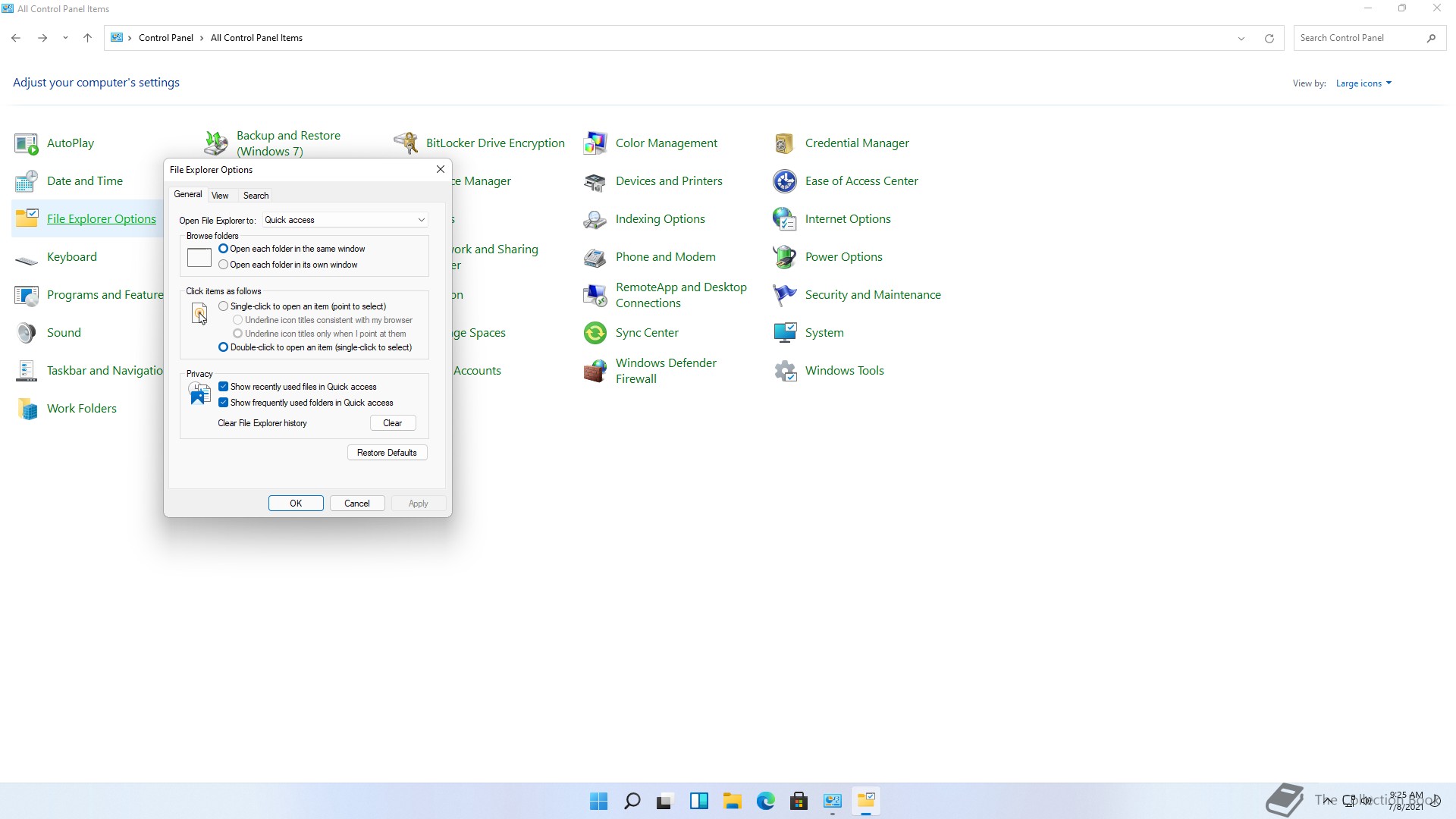Open the Phone and Modem icon

coord(595,257)
